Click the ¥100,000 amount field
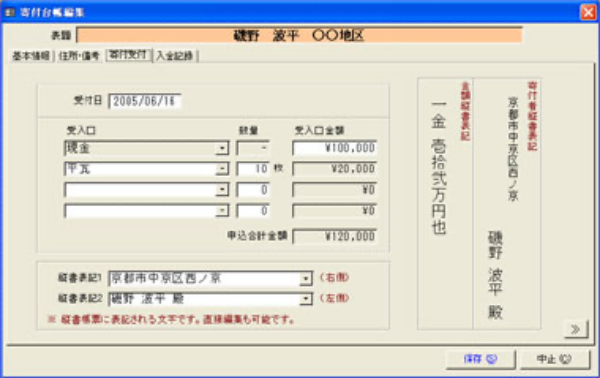 334,148
